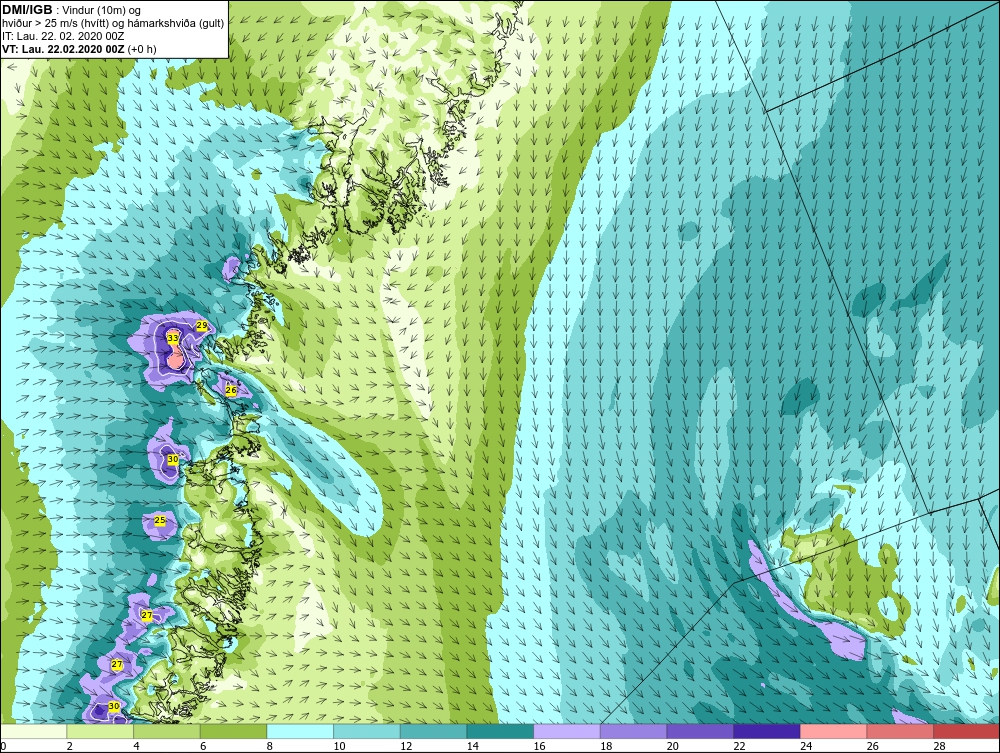Click the legend scale number 28
This screenshot has width=1000, height=753.
pos(939,746)
